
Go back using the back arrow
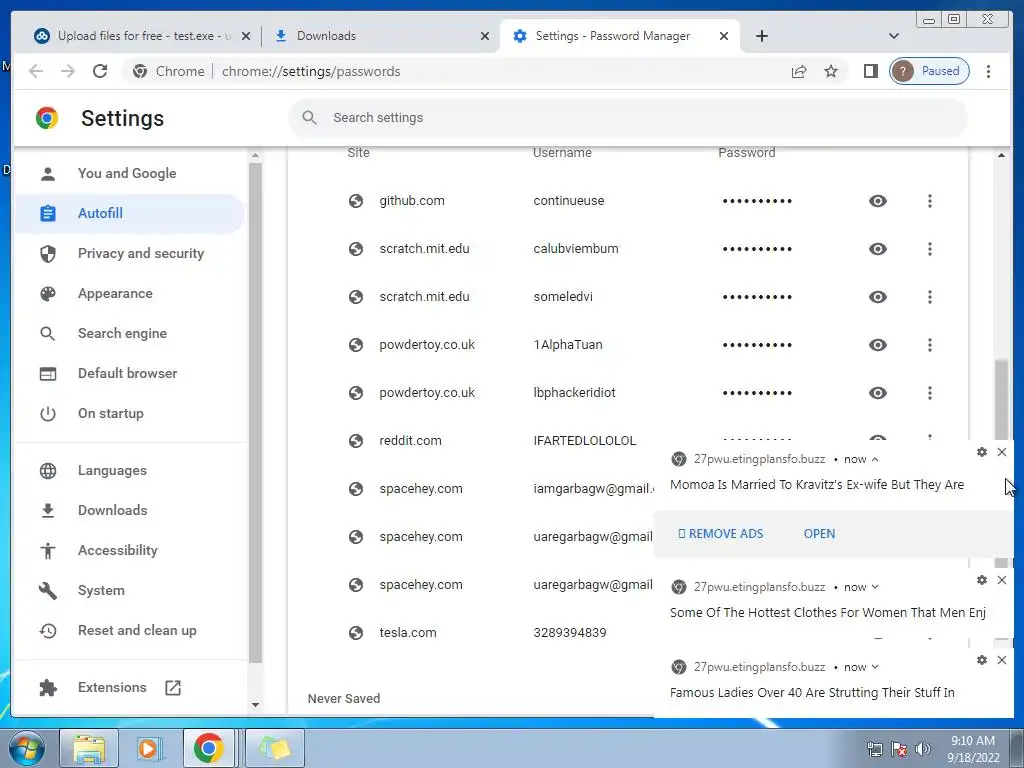tap(36, 71)
